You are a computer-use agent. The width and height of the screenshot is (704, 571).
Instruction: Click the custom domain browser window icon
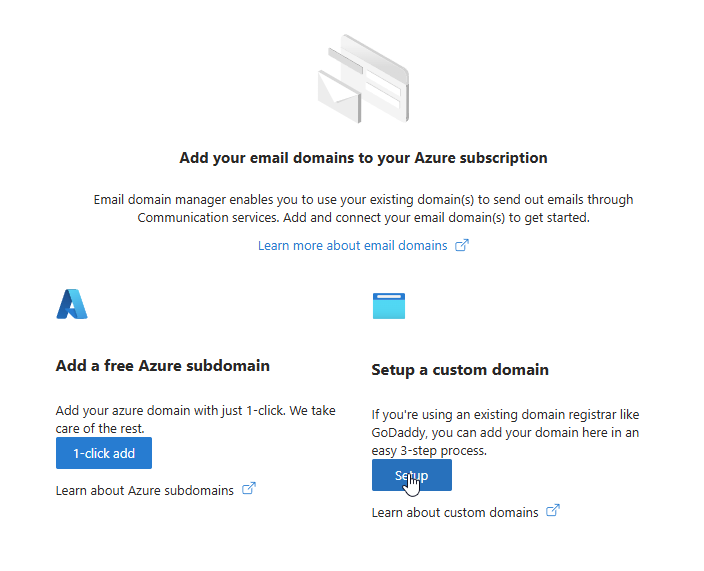coord(389,306)
